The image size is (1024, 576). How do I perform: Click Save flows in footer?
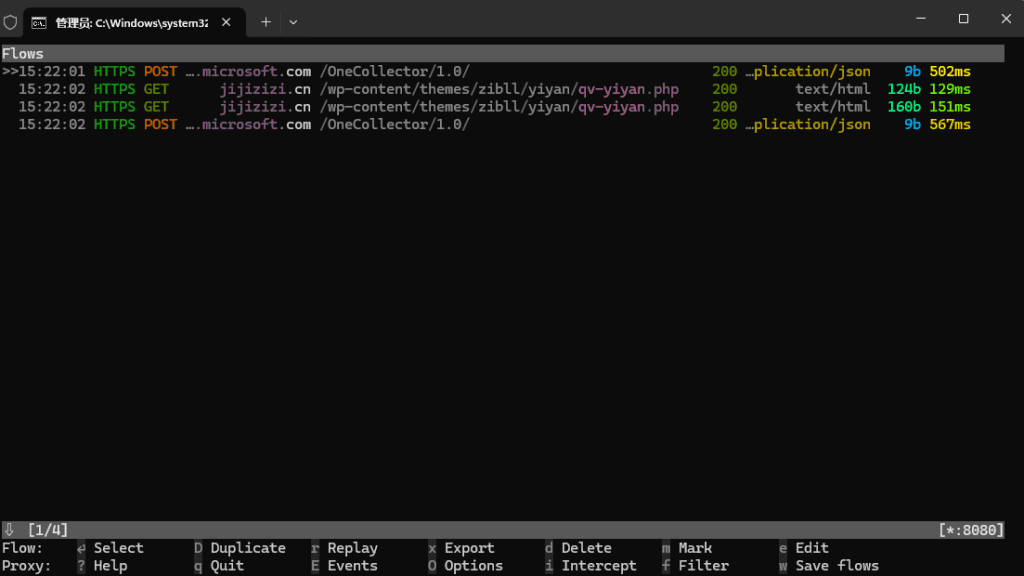[x=836, y=566]
